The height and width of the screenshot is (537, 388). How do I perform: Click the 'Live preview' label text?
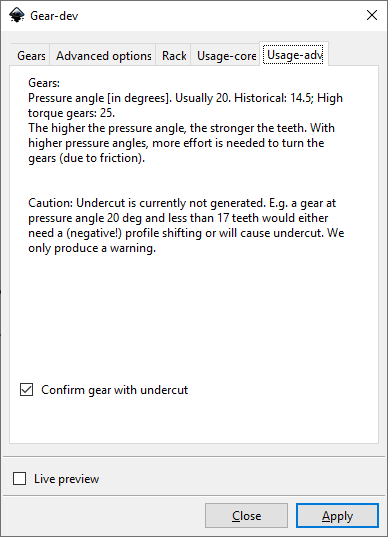66,479
